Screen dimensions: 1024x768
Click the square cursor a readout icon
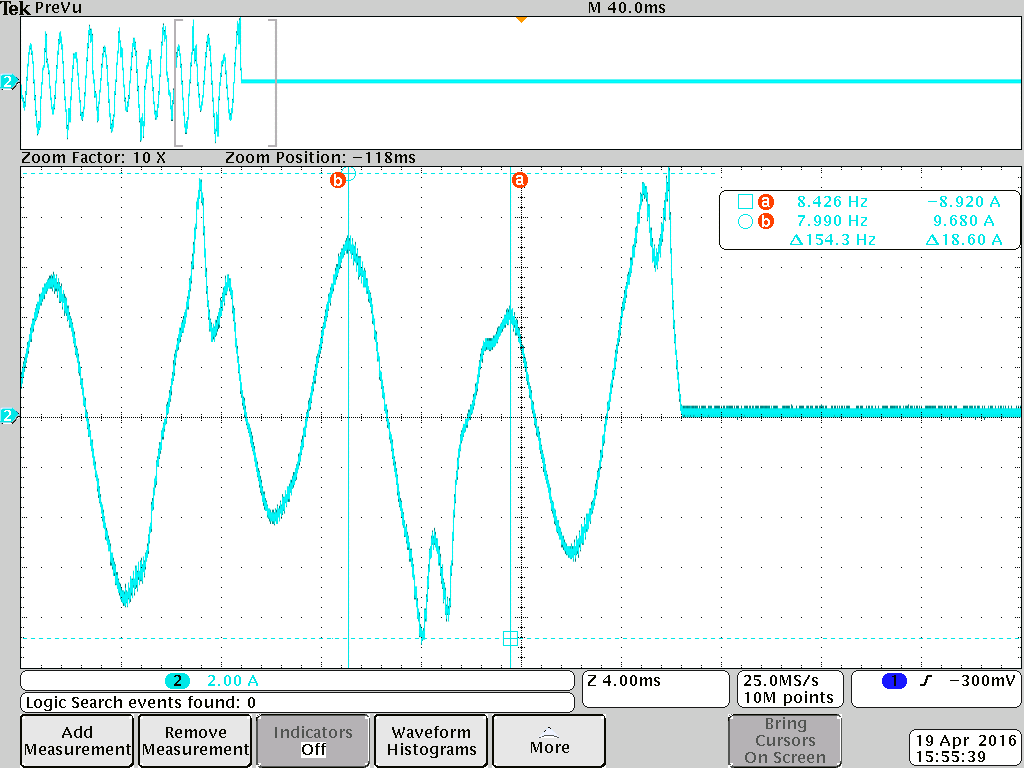[745, 202]
